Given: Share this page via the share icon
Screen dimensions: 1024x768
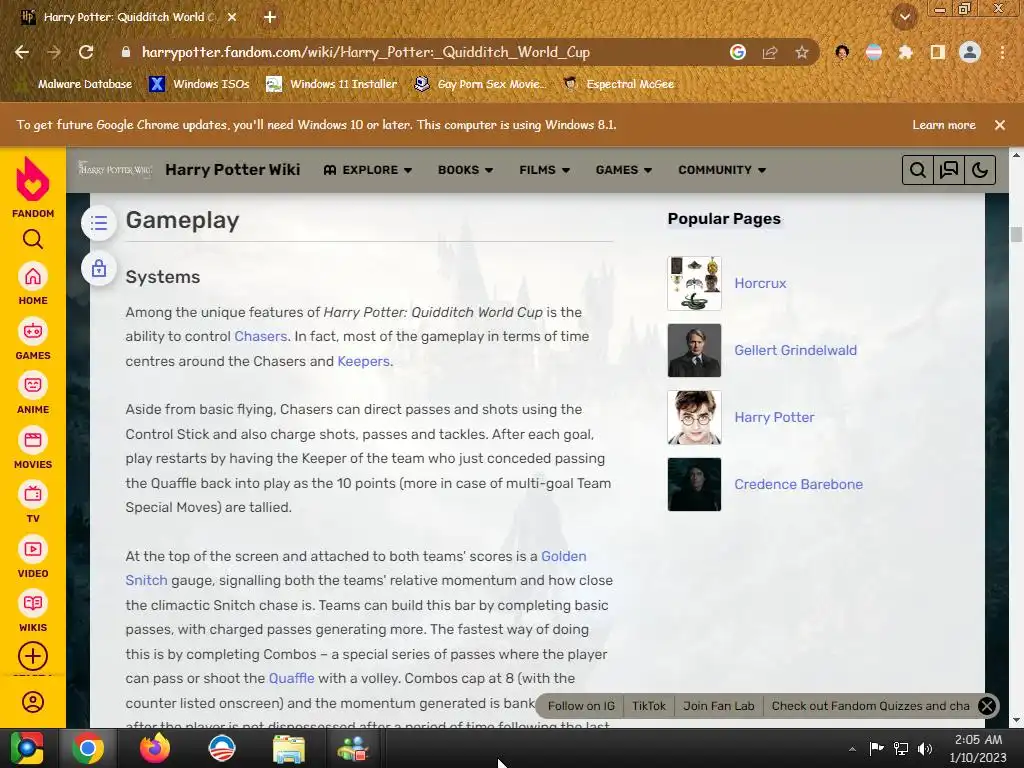Looking at the screenshot, I should tap(770, 52).
